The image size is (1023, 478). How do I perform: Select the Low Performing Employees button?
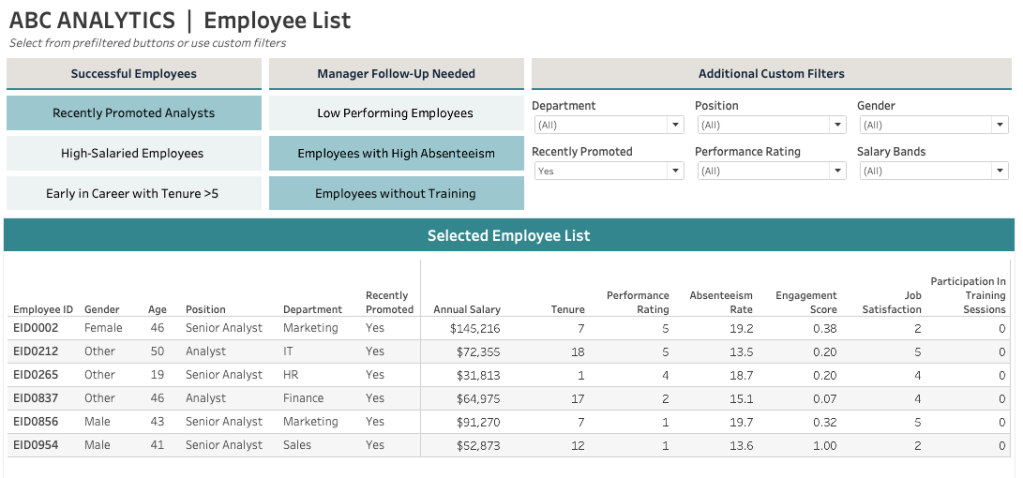point(396,113)
